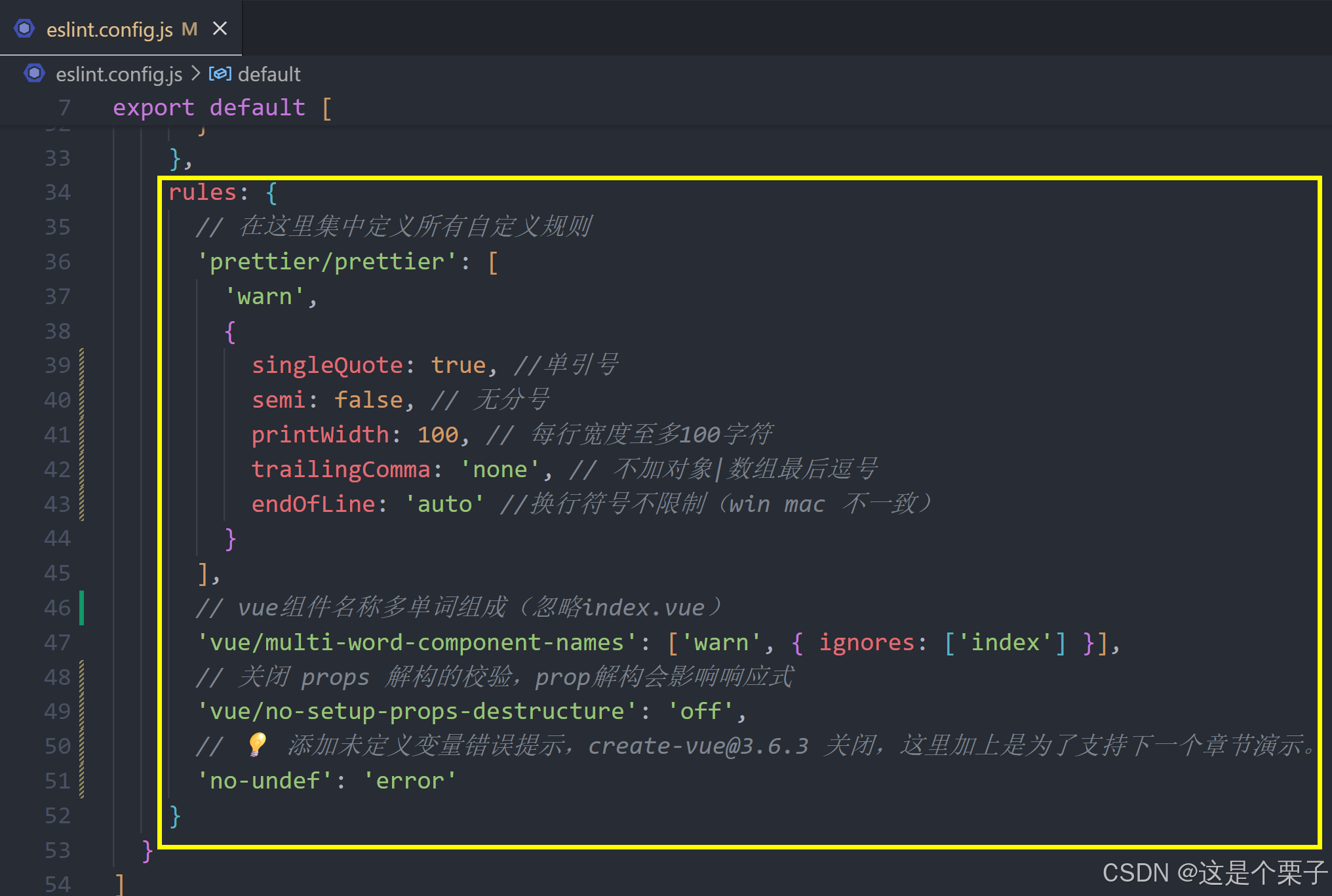Screen dimensions: 1332x896
Task: Click the trailingComma 'none' value
Action: (x=499, y=469)
